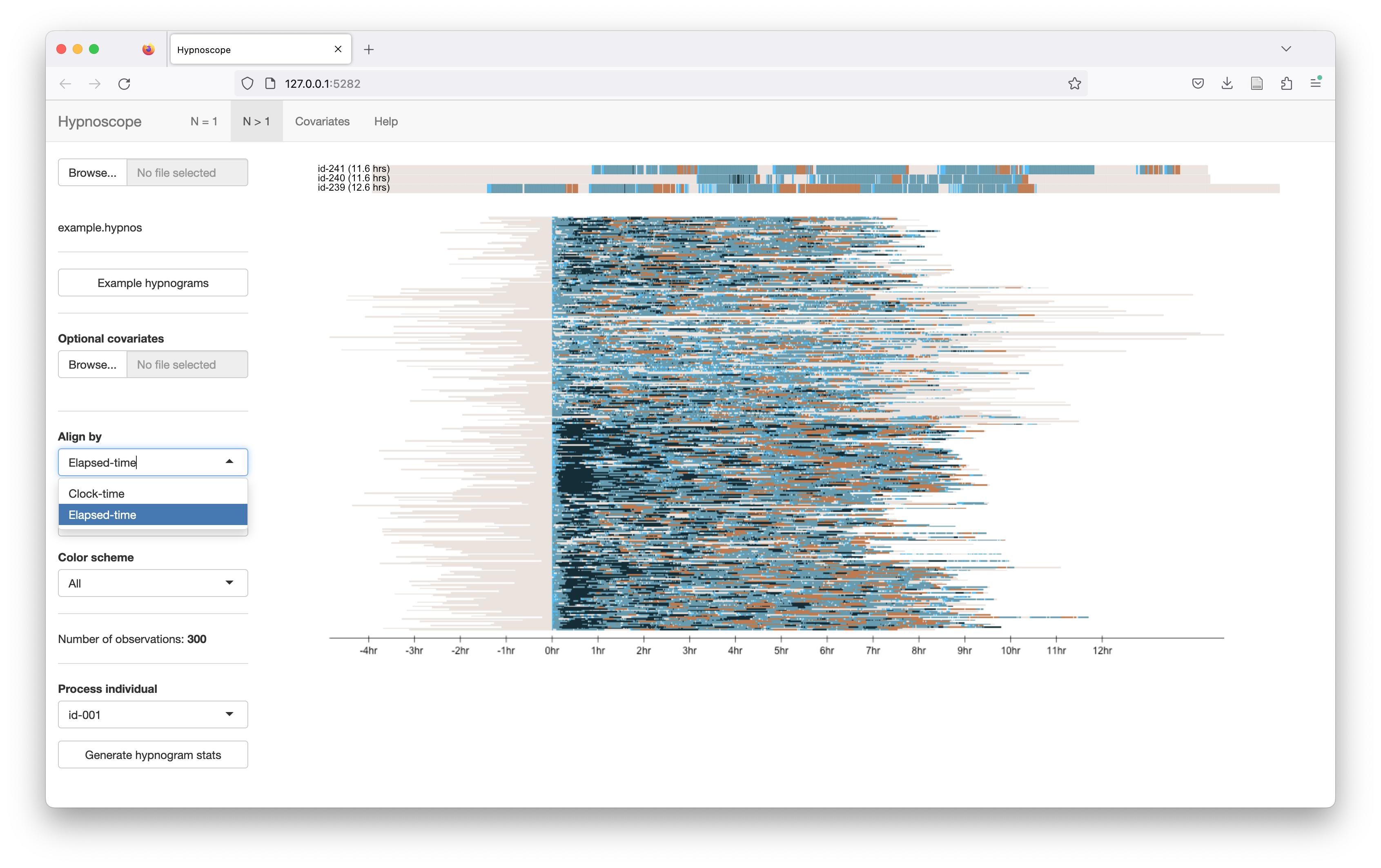
Task: Click the site security shield icon
Action: pyautogui.click(x=247, y=84)
